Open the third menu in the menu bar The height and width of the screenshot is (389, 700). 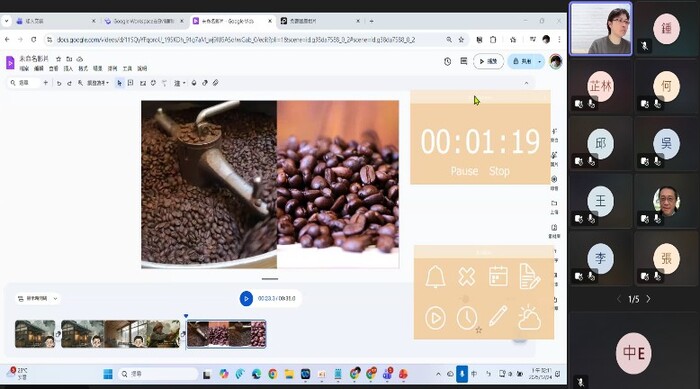[x=54, y=69]
